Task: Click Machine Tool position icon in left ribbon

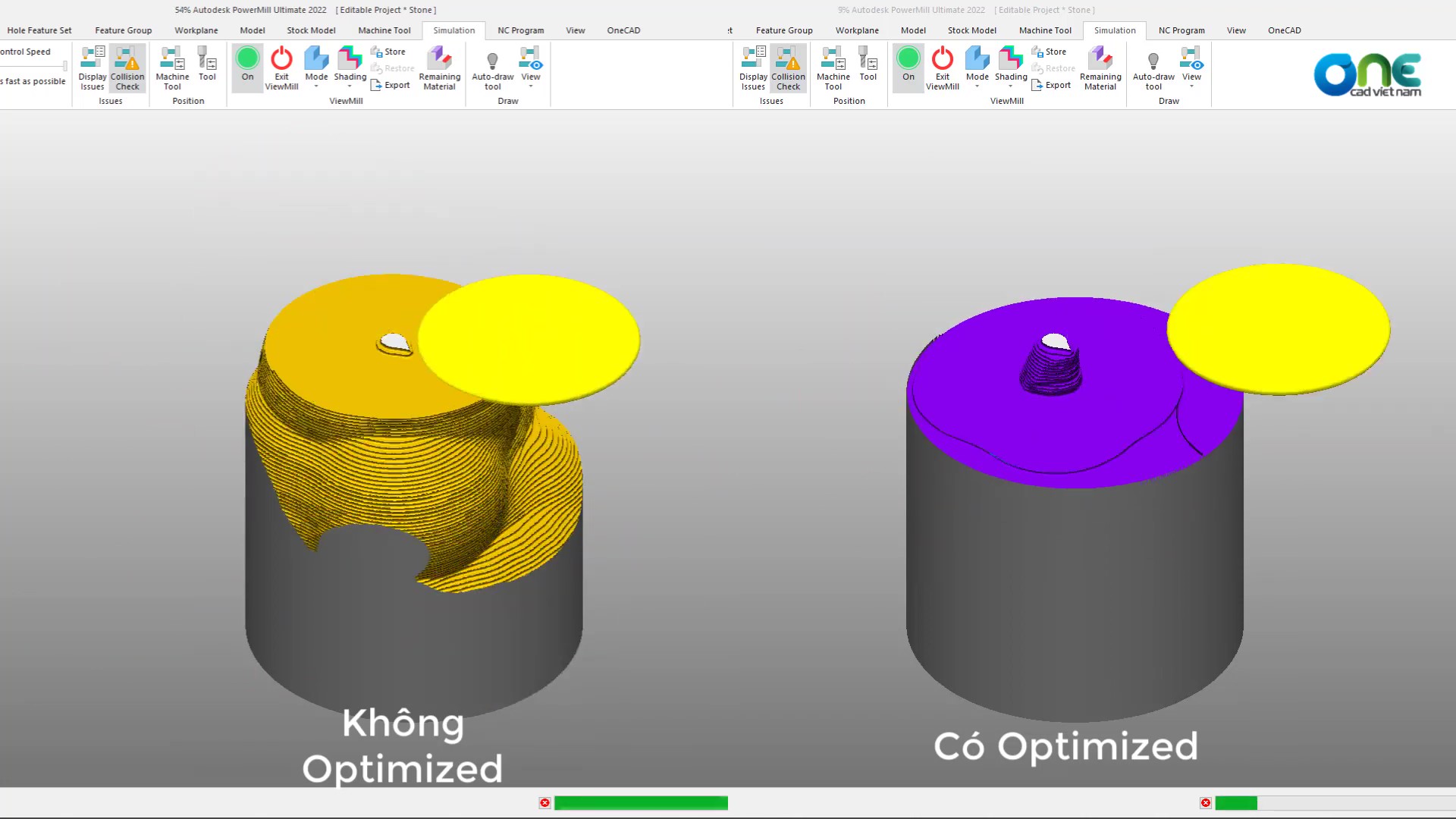Action: click(x=172, y=68)
